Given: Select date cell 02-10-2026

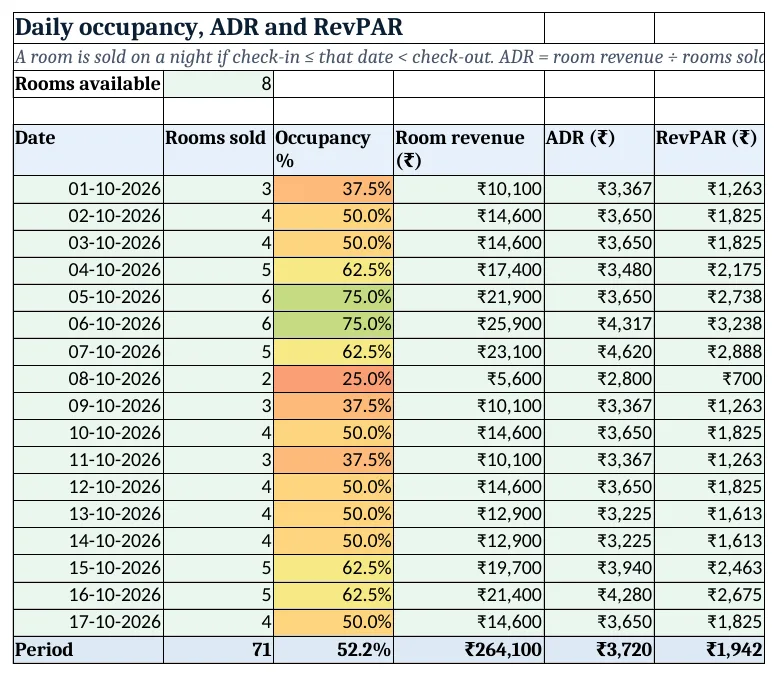Looking at the screenshot, I should pos(88,217).
